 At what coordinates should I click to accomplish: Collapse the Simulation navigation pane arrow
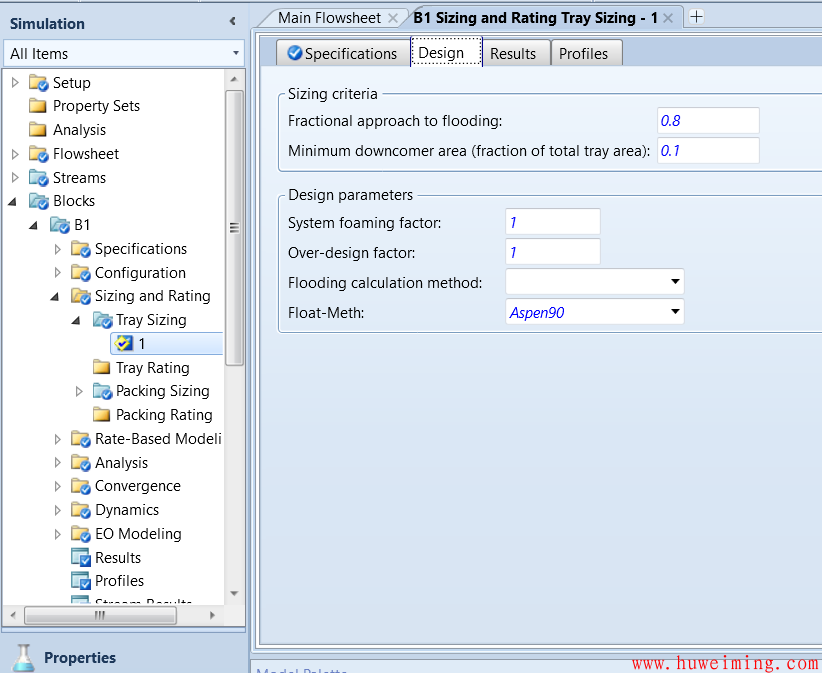click(x=233, y=22)
